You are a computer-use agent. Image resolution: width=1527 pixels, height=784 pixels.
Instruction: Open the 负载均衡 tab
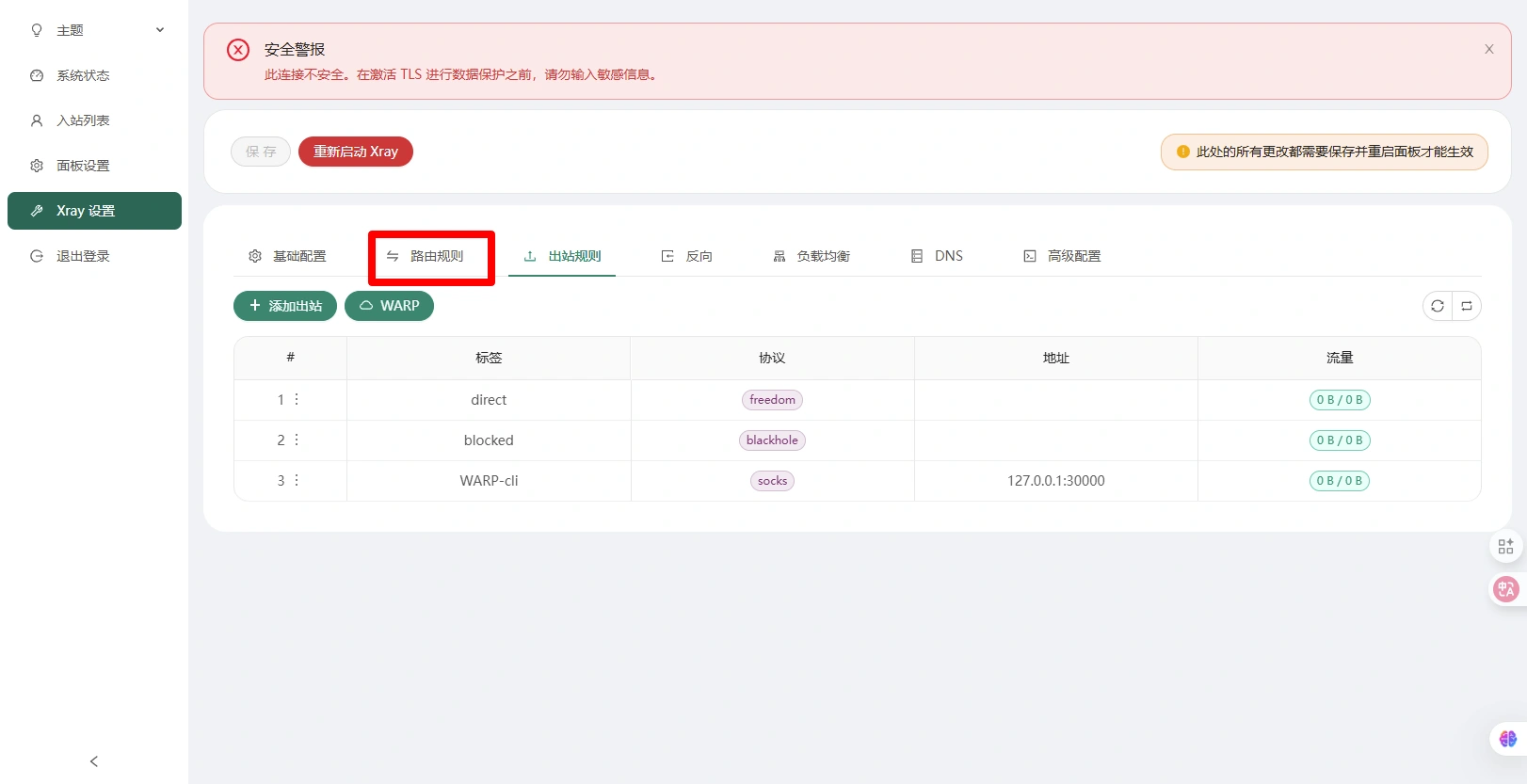(x=812, y=256)
